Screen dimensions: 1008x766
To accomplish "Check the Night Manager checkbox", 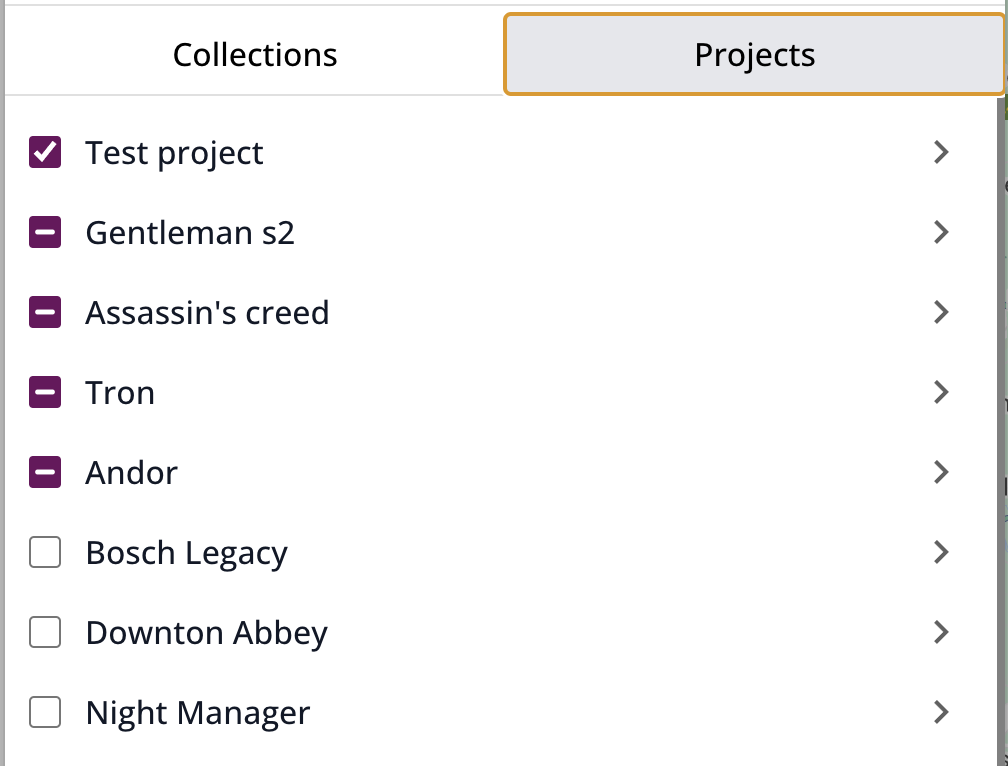I will (x=45, y=712).
